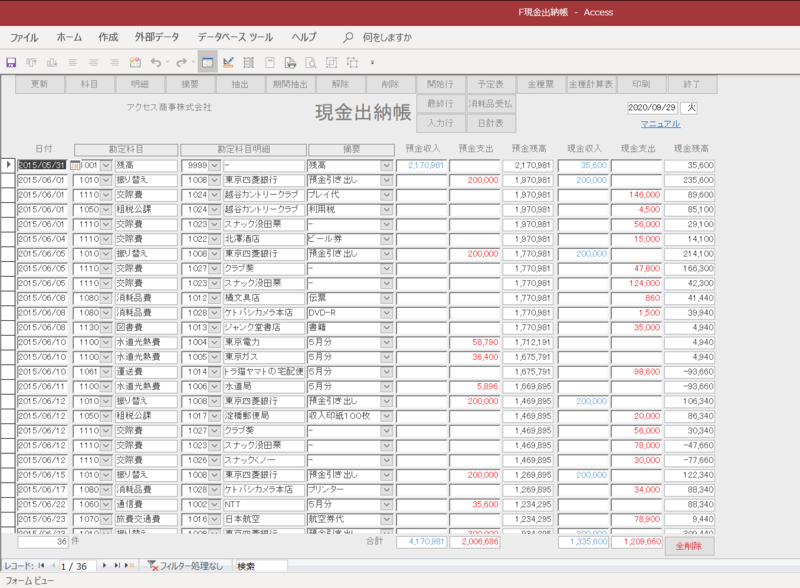Go to the next record arrow
The height and width of the screenshot is (588, 800).
pos(106,566)
